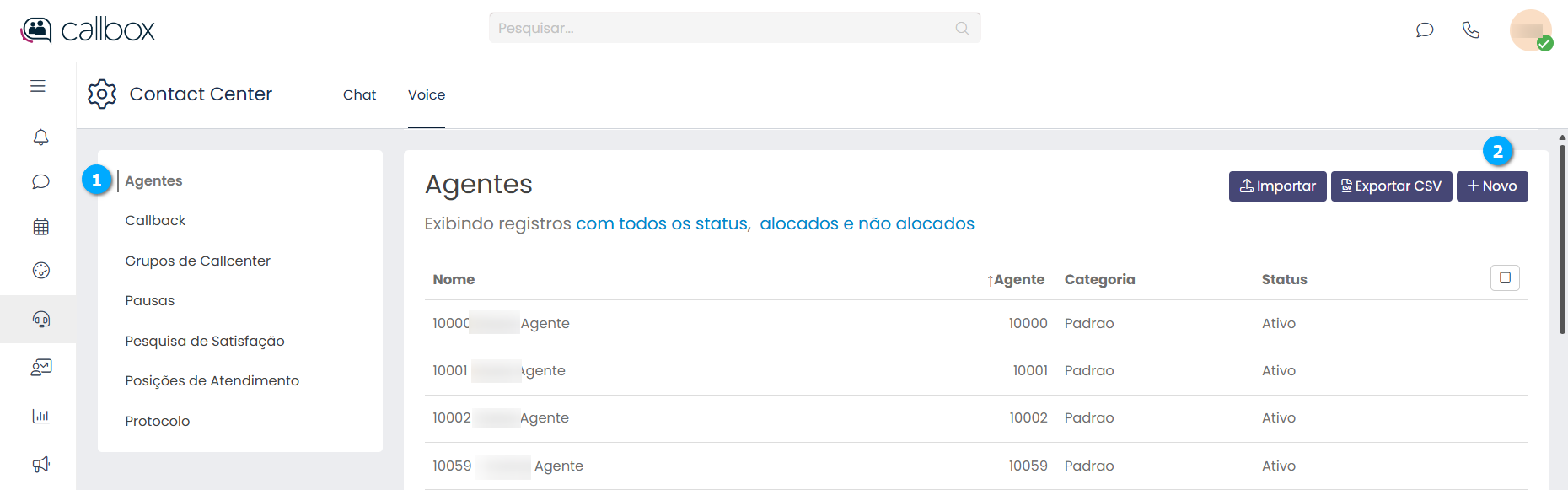Screen dimensions: 1568x490
Task: Select the headset contact center icon
Action: 40,319
